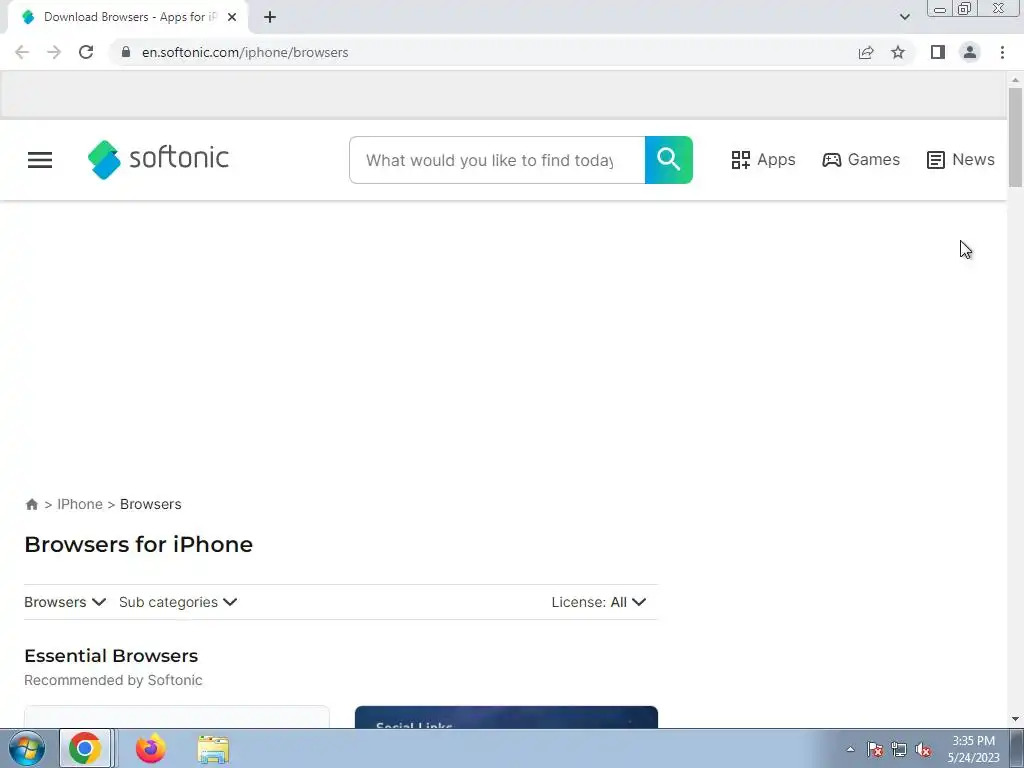
Task: Click the 'Essential Browsers' heading
Action: point(111,656)
